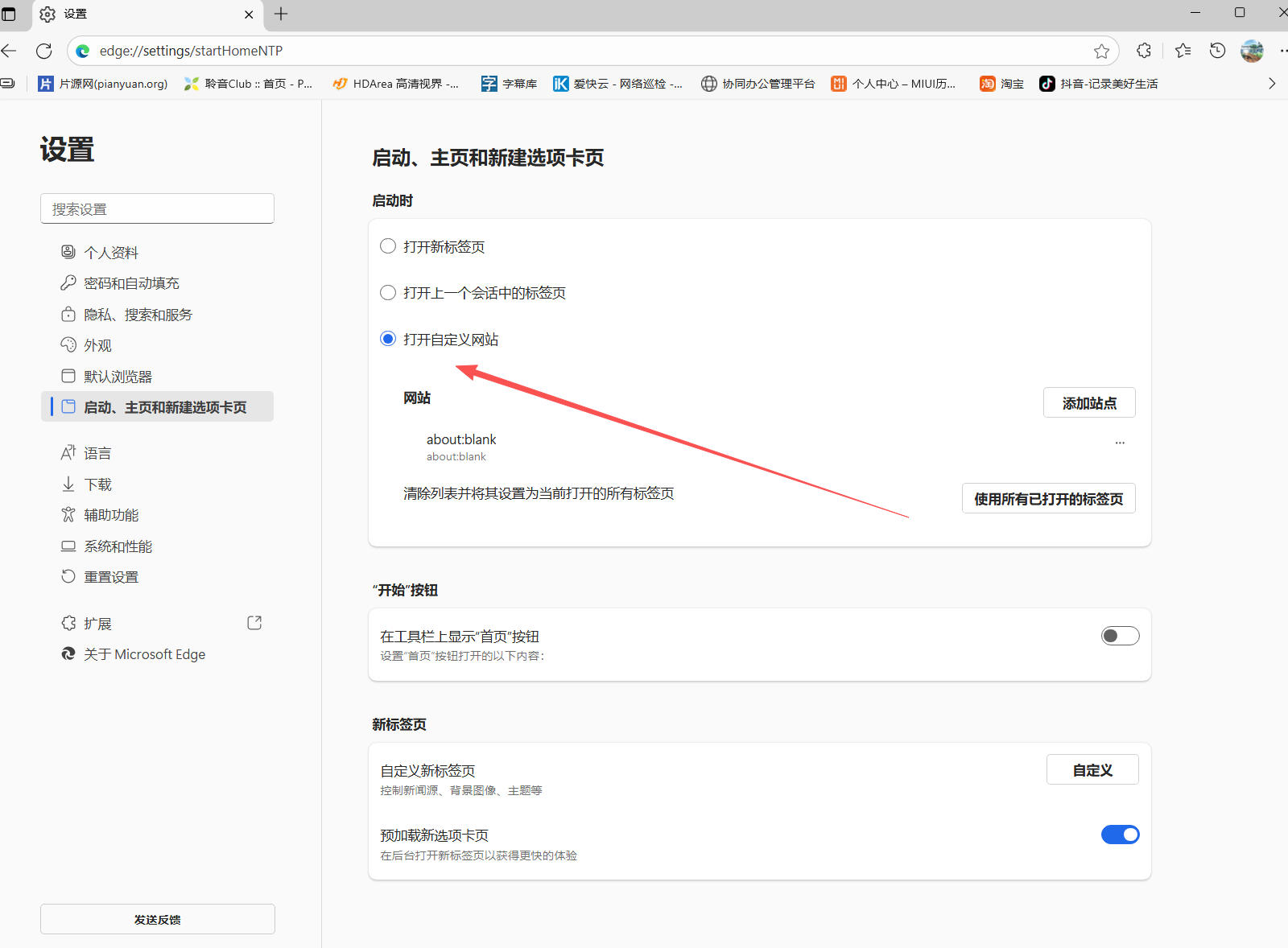Viewport: 1288px width, 948px height.
Task: Click the about:blank site entry
Action: 461,447
